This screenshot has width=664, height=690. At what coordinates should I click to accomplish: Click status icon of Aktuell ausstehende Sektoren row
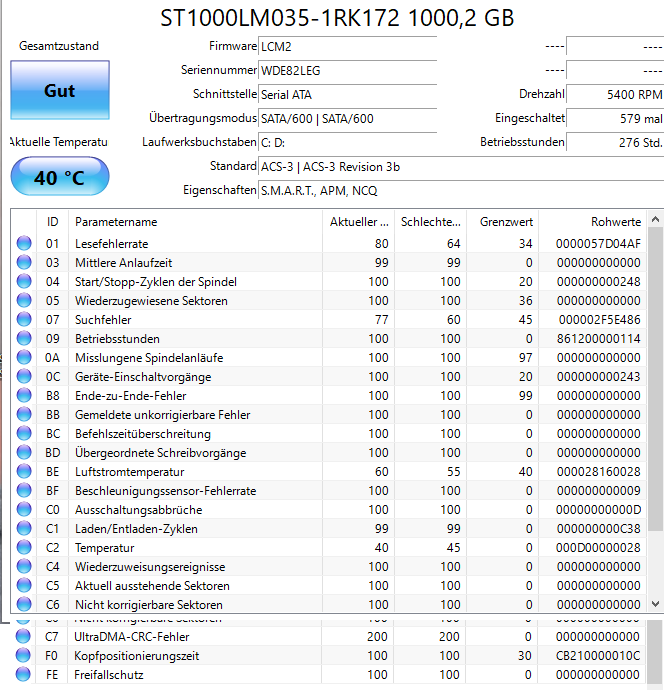(x=24, y=586)
